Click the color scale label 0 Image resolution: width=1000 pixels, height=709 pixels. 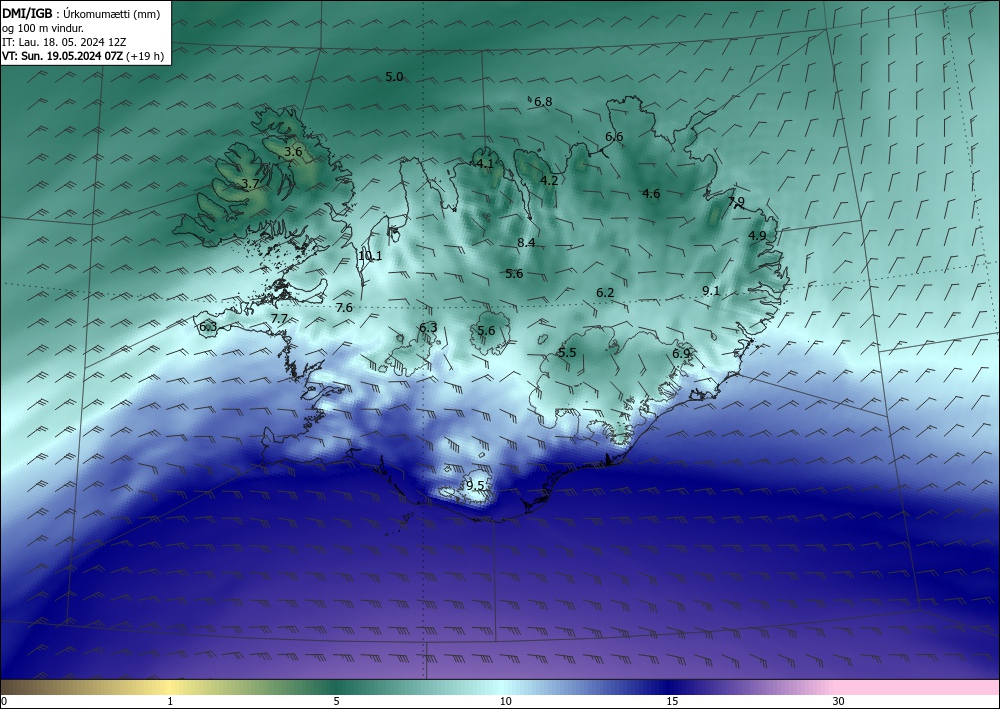(4, 702)
